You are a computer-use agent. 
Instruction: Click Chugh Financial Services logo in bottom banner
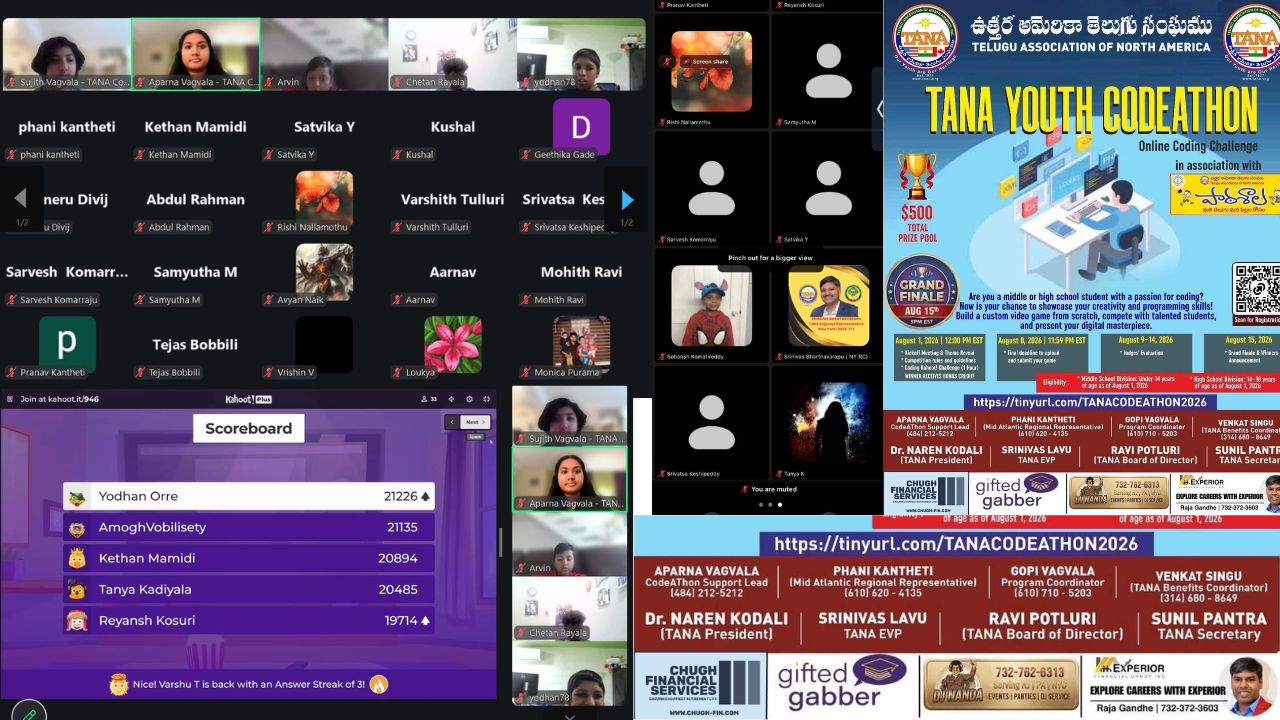(700, 686)
